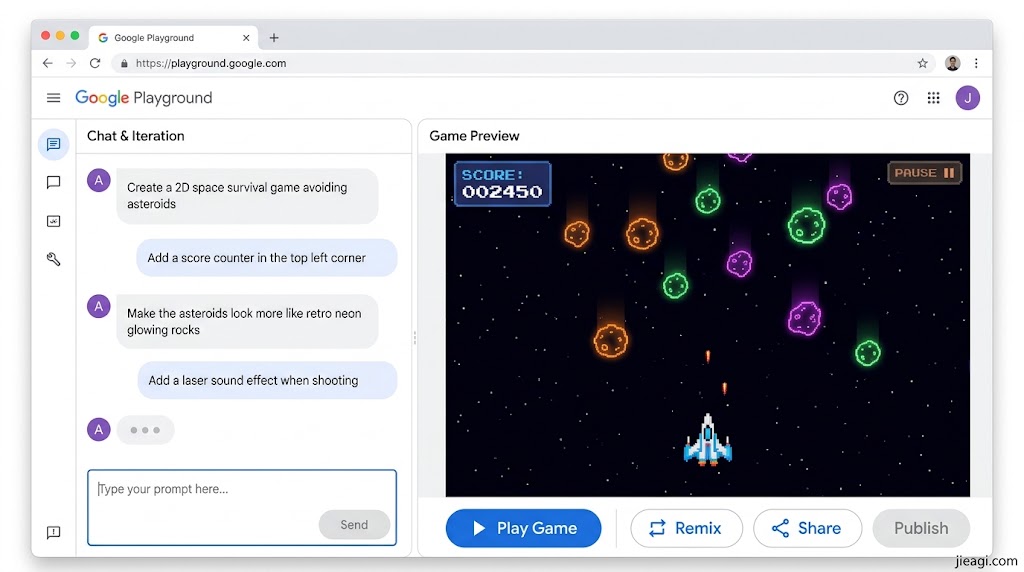Open the Chrome three-dot menu
Screen dimensions: 1024x572
(976, 63)
